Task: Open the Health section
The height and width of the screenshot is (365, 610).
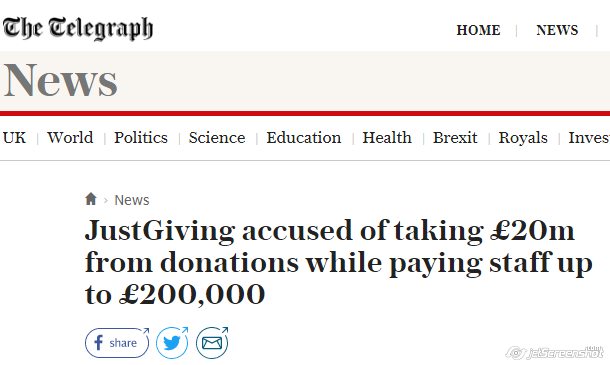Action: [387, 138]
